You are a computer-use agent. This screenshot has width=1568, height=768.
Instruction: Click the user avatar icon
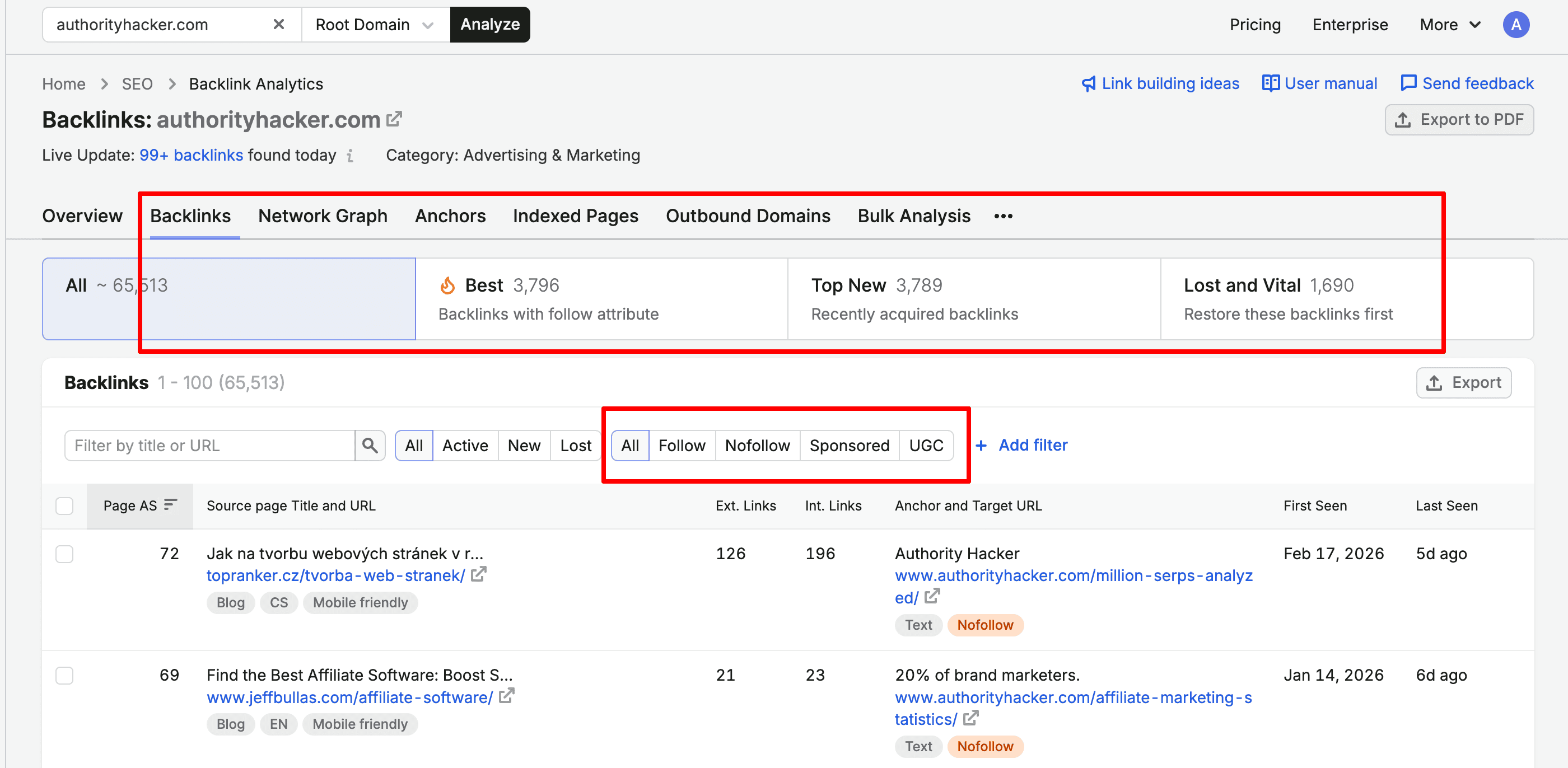tap(1516, 24)
